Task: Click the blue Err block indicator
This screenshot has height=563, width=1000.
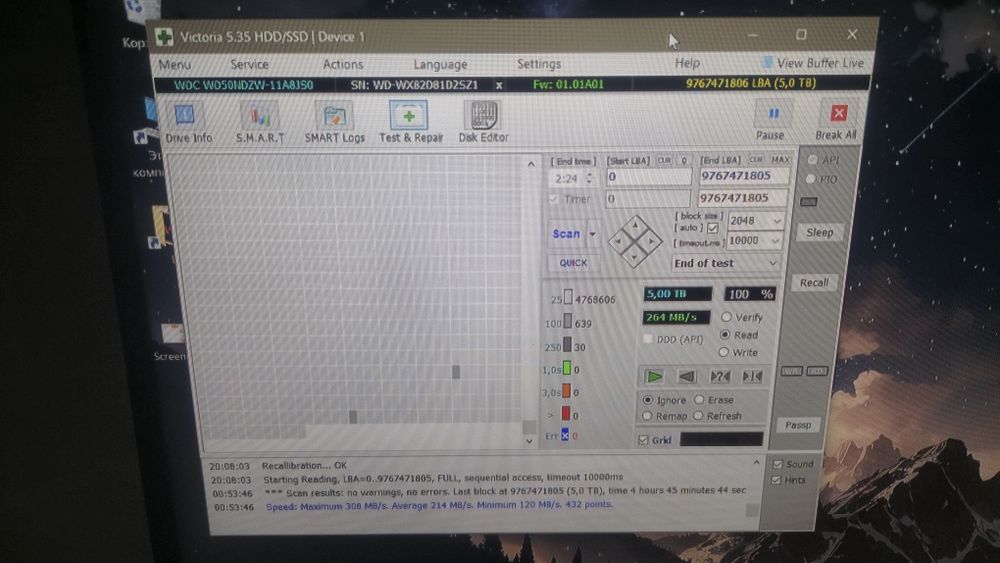Action: (x=565, y=435)
